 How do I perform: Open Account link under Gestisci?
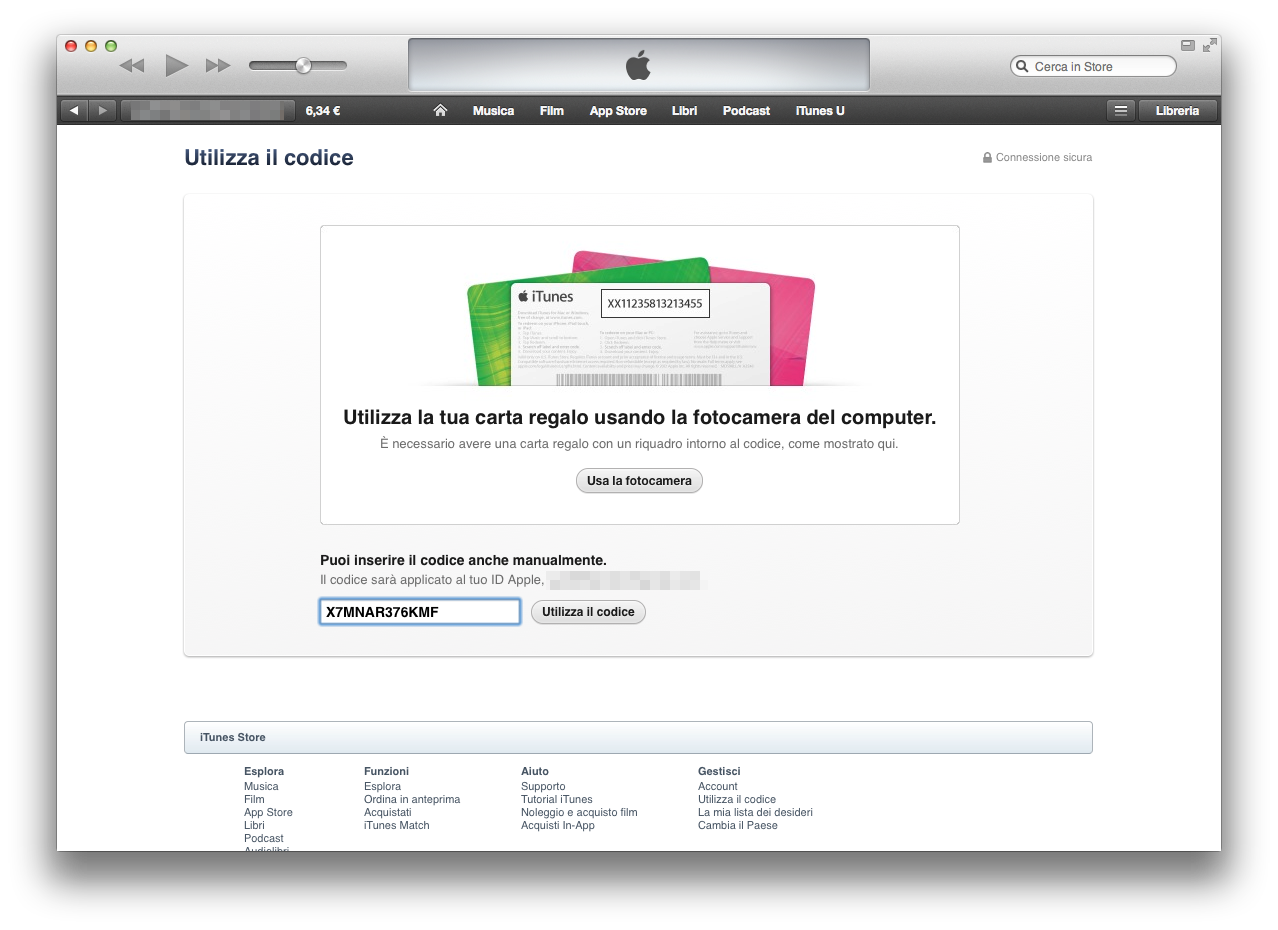point(718,787)
